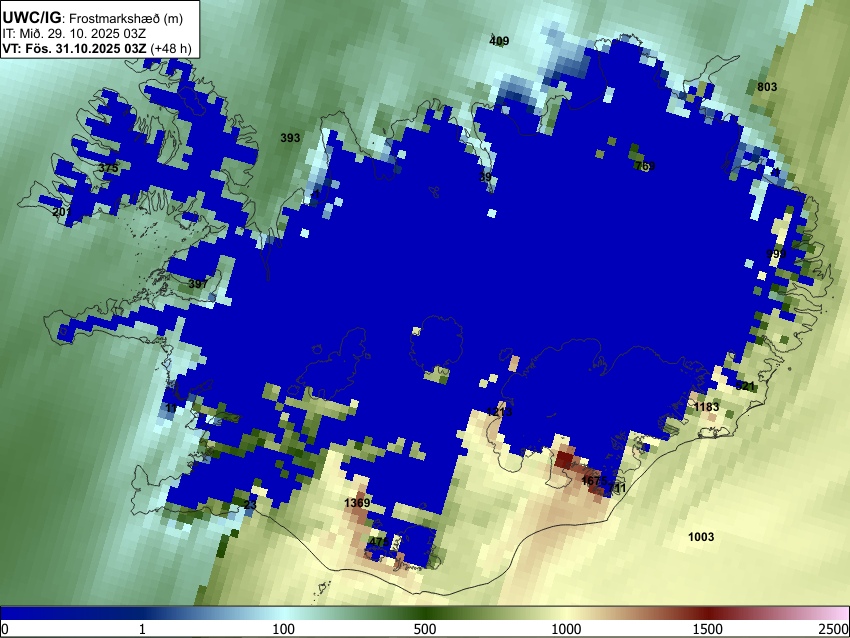Click the 0 label on the color scale
850x638 pixels.
click(5, 629)
